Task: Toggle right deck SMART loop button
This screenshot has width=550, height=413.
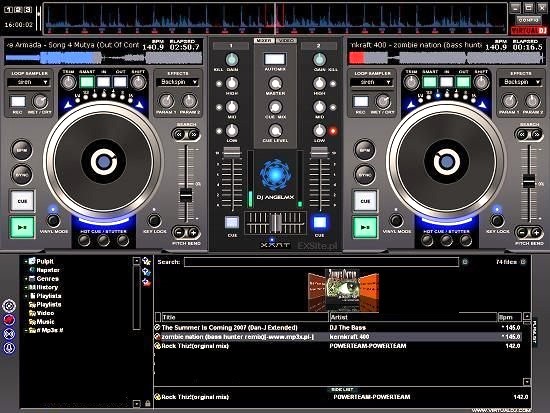Action: tap(430, 82)
